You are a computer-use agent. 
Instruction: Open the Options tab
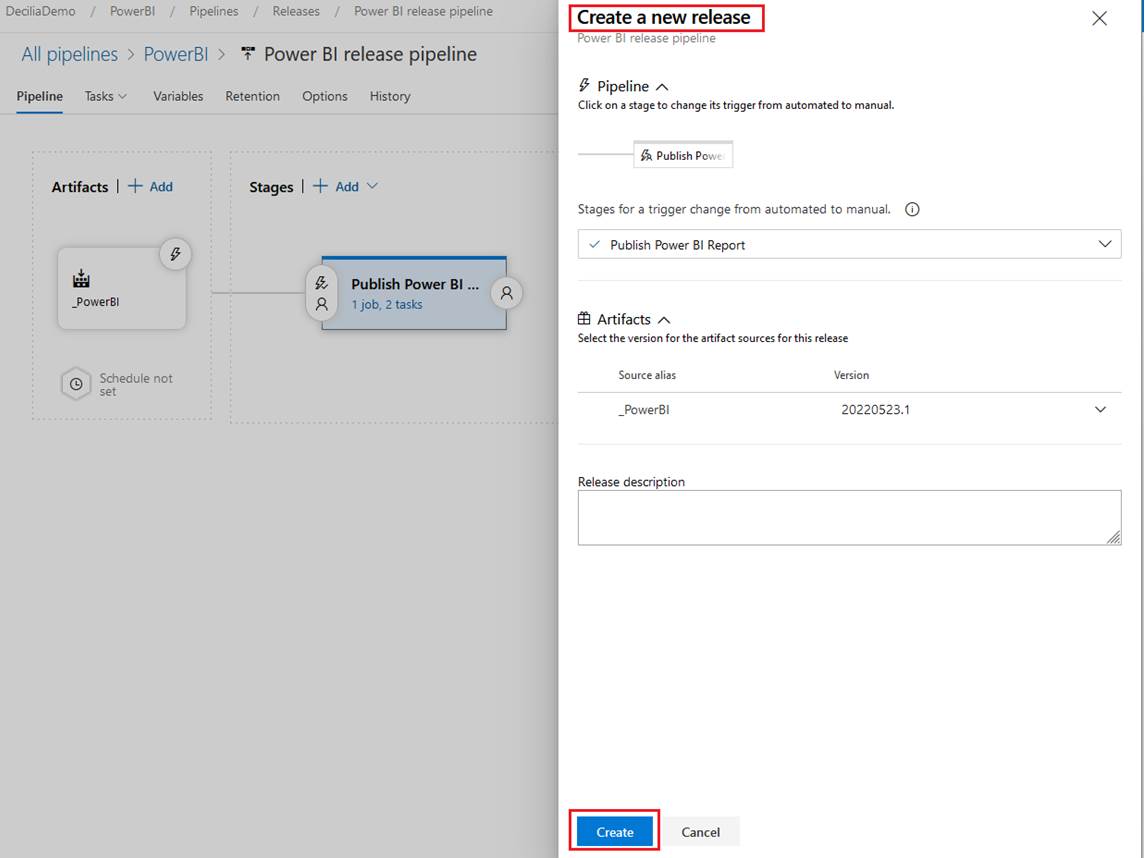pyautogui.click(x=325, y=96)
